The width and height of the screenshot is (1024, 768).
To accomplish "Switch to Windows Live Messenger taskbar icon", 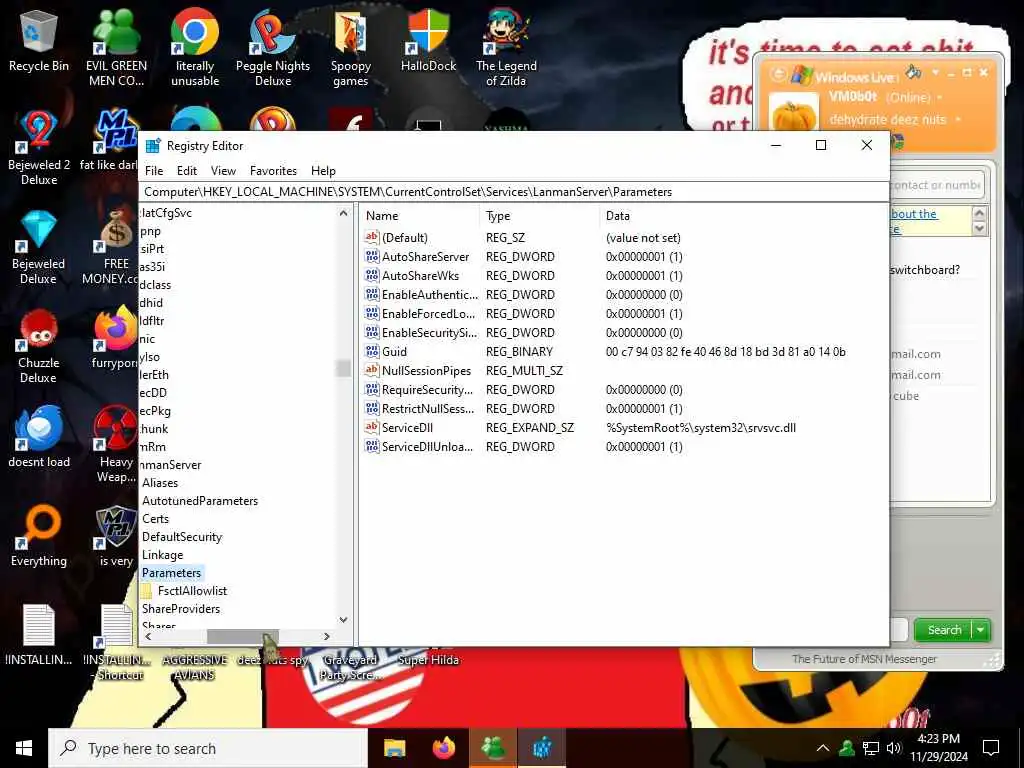I will pos(493,748).
